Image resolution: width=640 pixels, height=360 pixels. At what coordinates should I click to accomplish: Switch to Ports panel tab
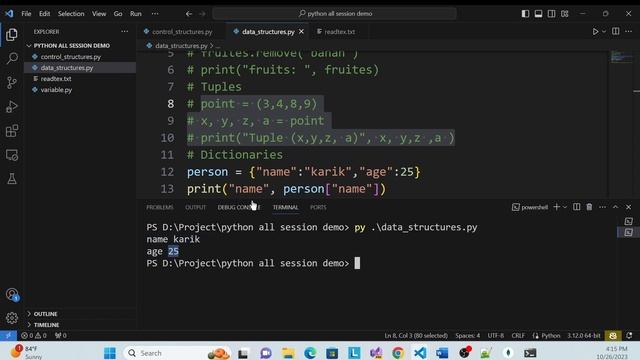tap(318, 207)
